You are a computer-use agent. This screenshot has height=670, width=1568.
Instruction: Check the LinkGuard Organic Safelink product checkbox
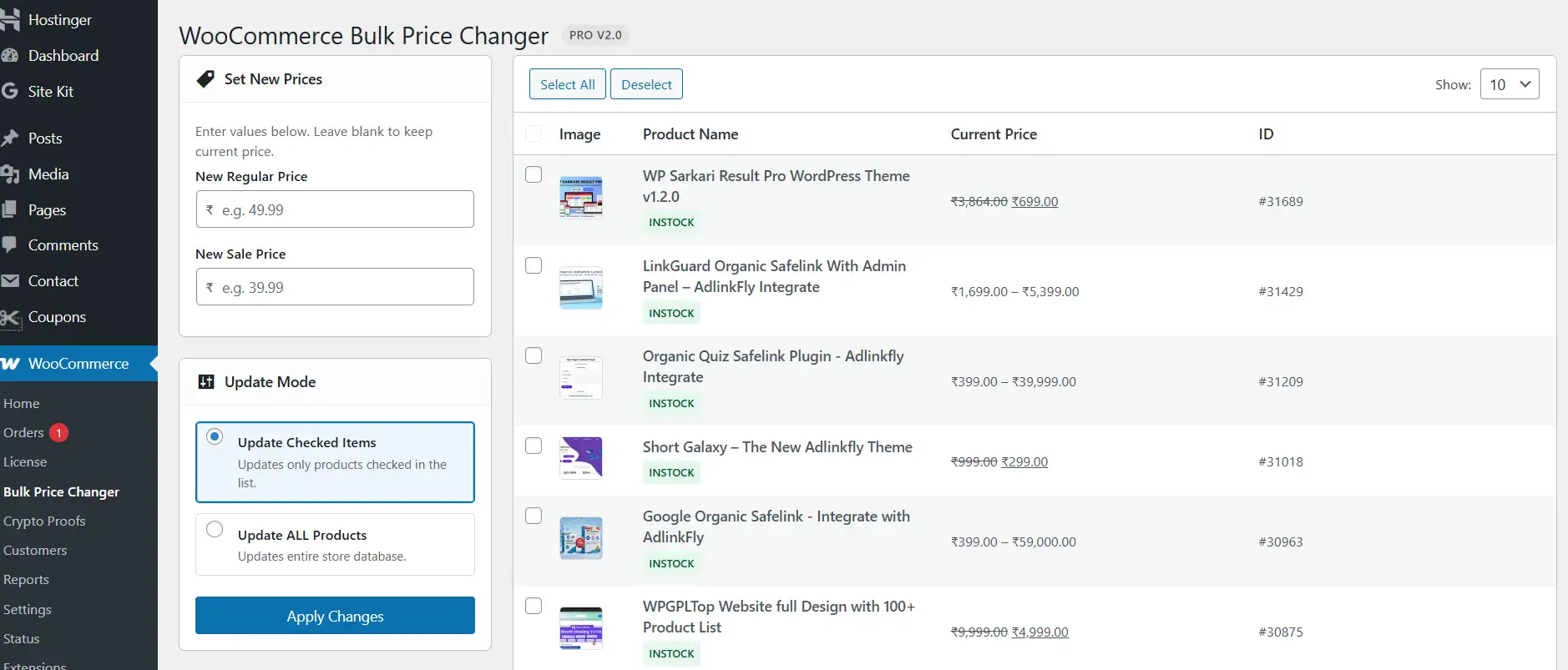[x=534, y=265]
